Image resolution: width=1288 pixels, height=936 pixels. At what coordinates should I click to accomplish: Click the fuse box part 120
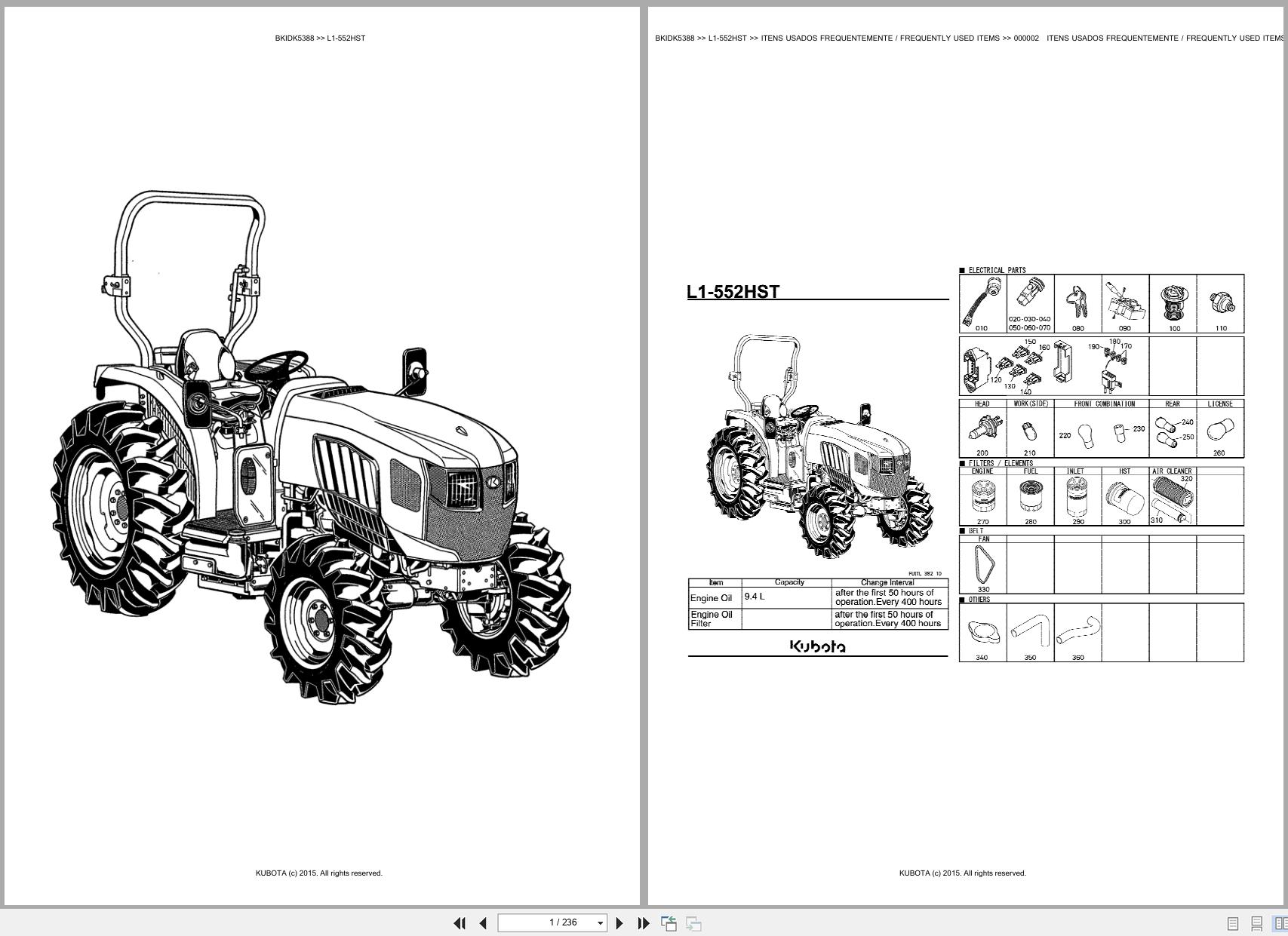click(x=976, y=368)
